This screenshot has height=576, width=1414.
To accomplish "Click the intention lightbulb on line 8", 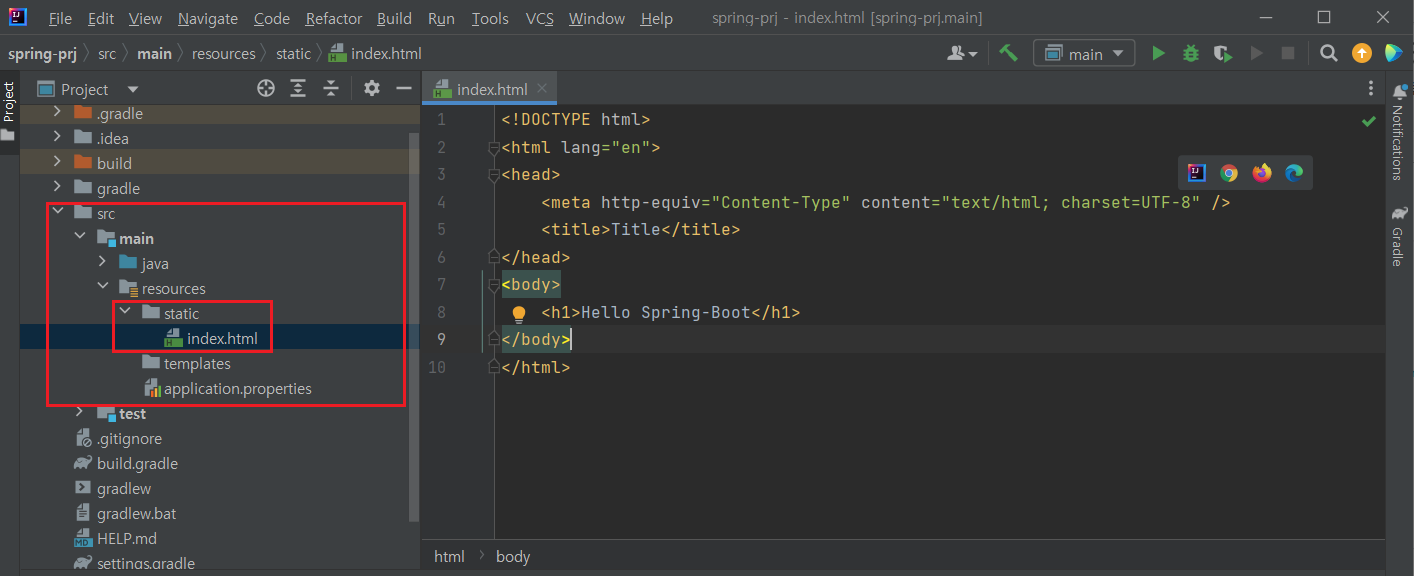I will (519, 313).
